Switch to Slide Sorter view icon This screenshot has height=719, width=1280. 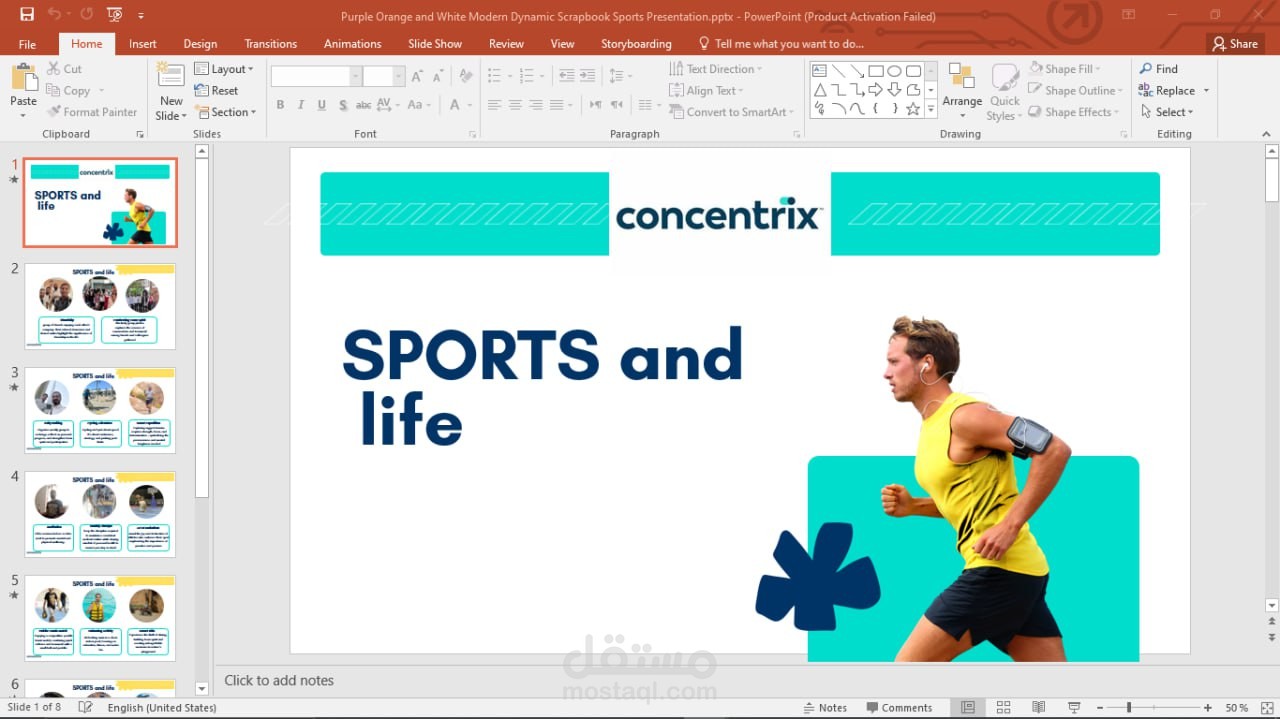(1003, 708)
